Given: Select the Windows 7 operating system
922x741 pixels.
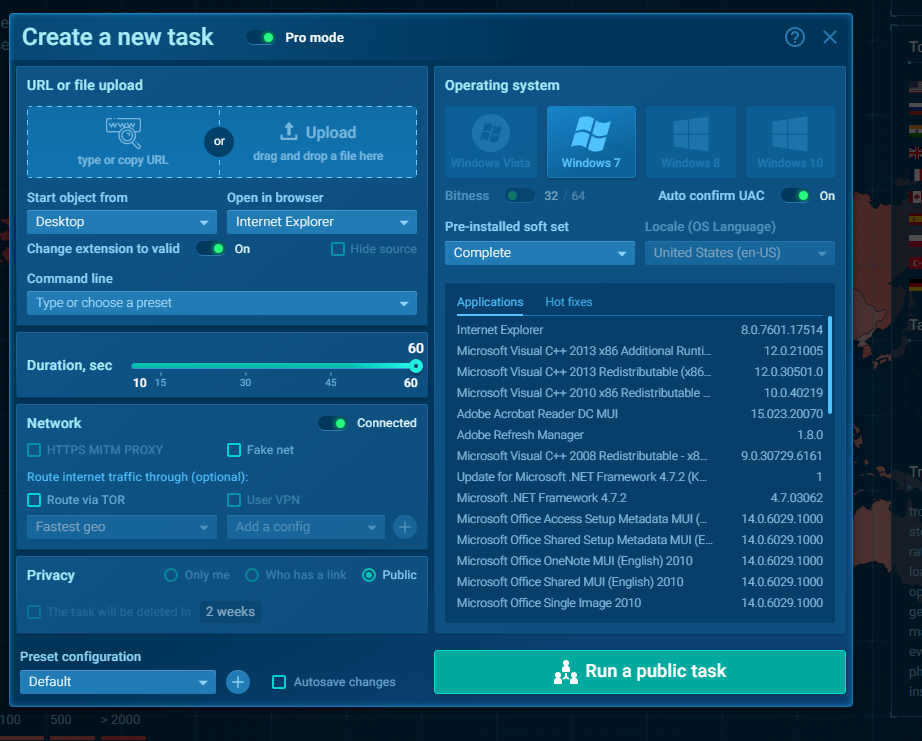Looking at the screenshot, I should coord(591,142).
